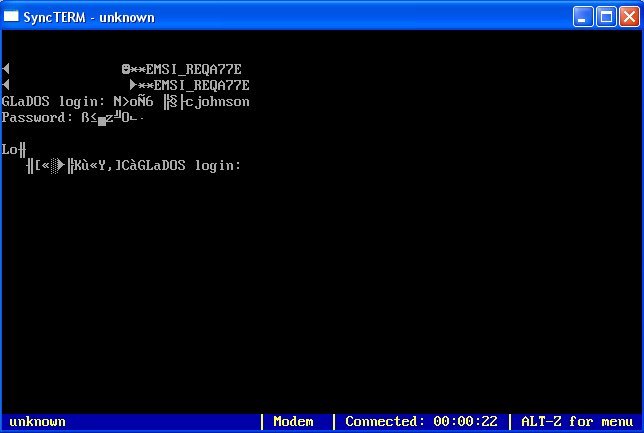
Task: Click the 'Password:' prompt line
Action: point(73,118)
